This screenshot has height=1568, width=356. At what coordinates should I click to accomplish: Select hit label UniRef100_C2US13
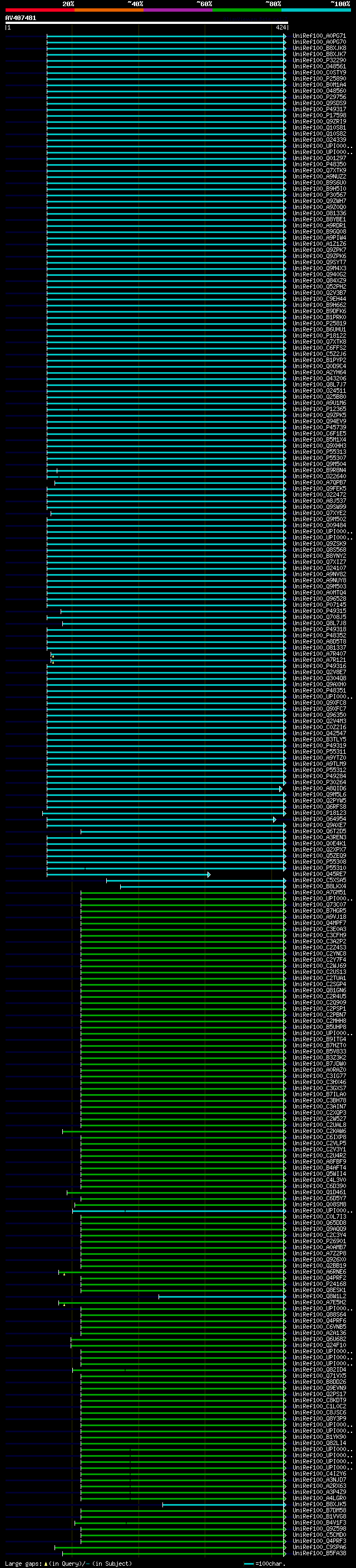click(x=319, y=972)
